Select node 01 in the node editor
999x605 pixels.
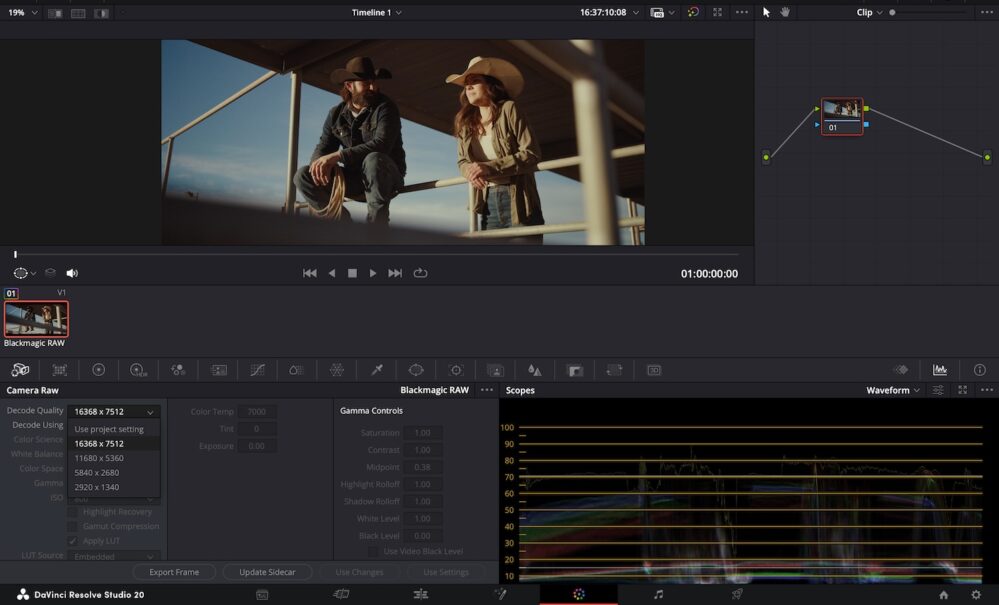(842, 116)
